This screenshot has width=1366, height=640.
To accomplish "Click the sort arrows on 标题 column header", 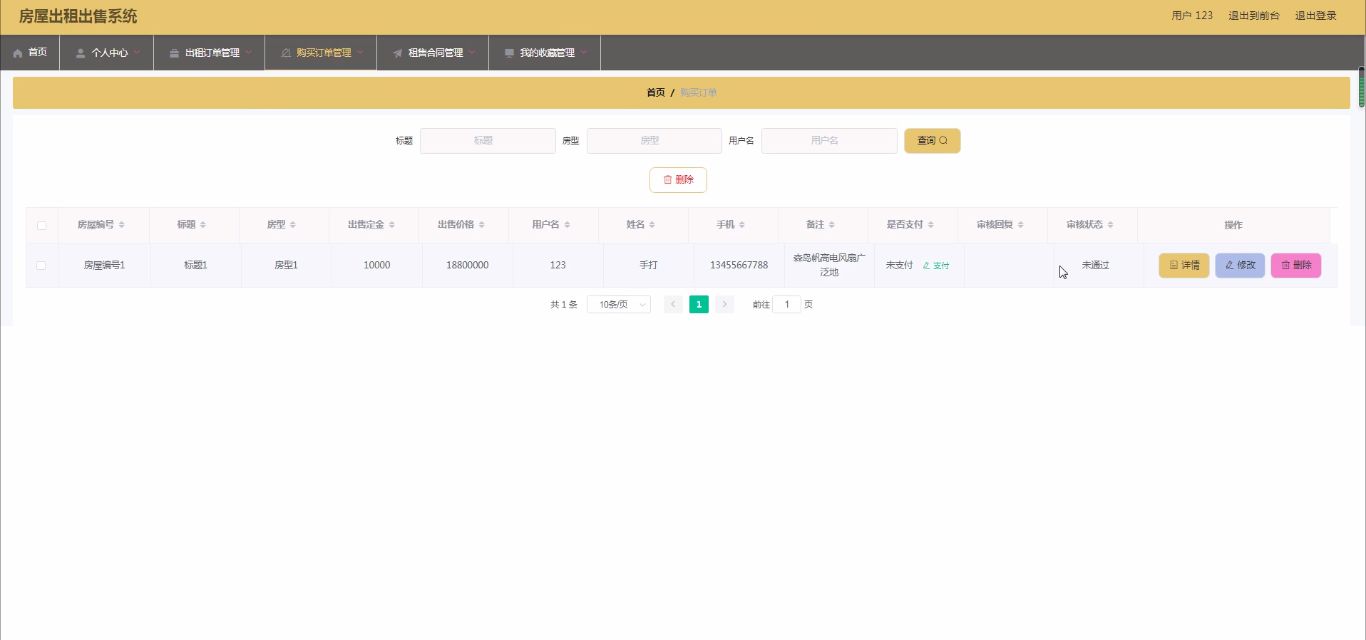I will (x=202, y=225).
